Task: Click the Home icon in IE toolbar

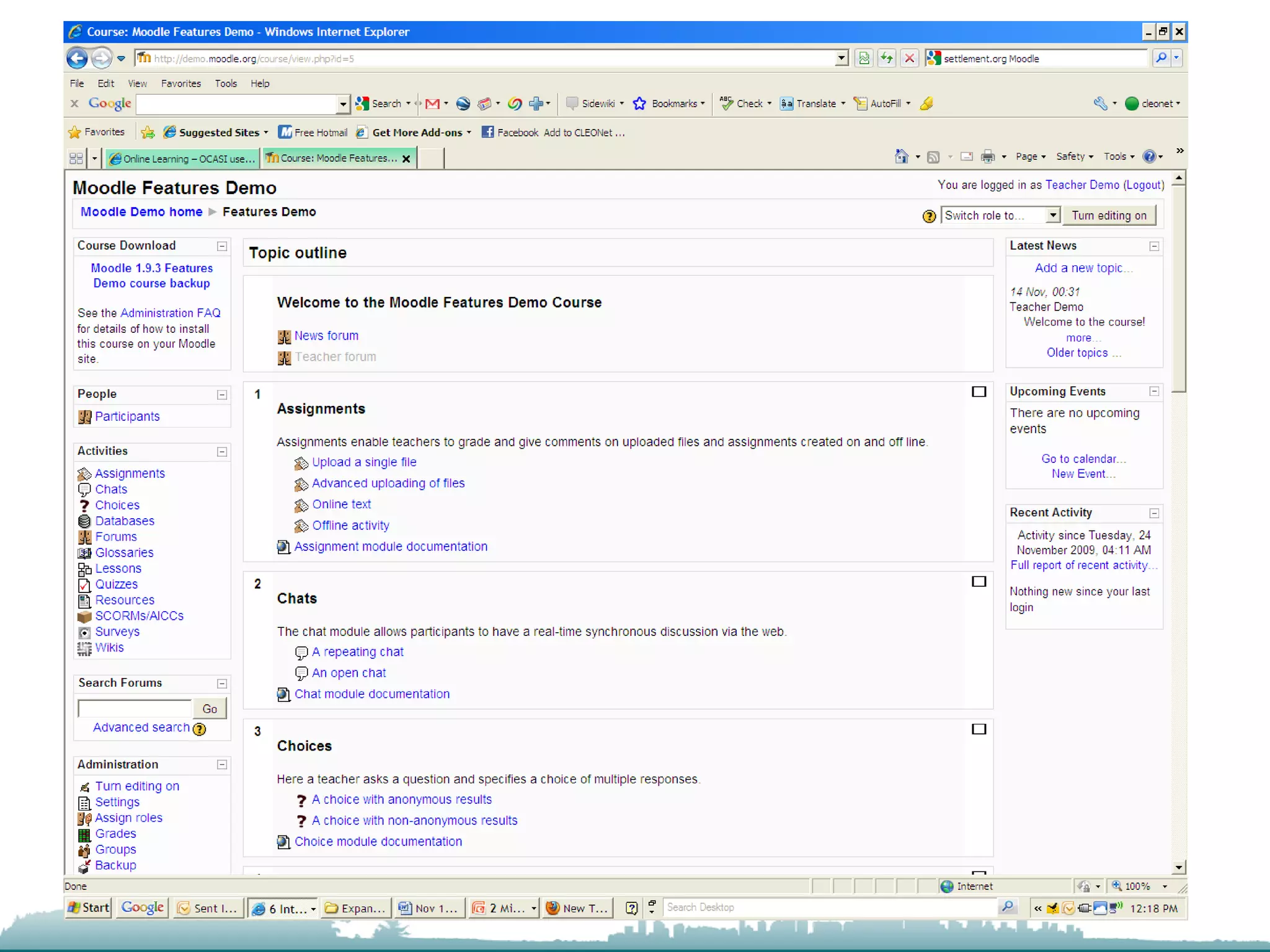Action: click(902, 157)
